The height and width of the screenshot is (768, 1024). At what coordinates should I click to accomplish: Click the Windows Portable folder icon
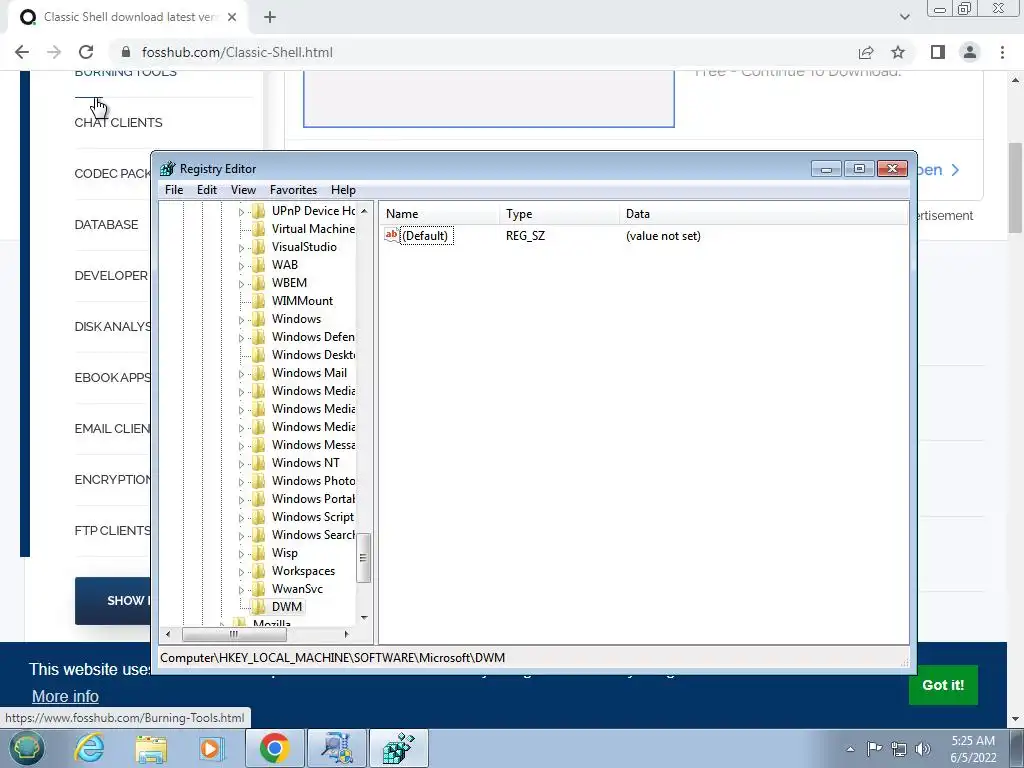coord(259,498)
